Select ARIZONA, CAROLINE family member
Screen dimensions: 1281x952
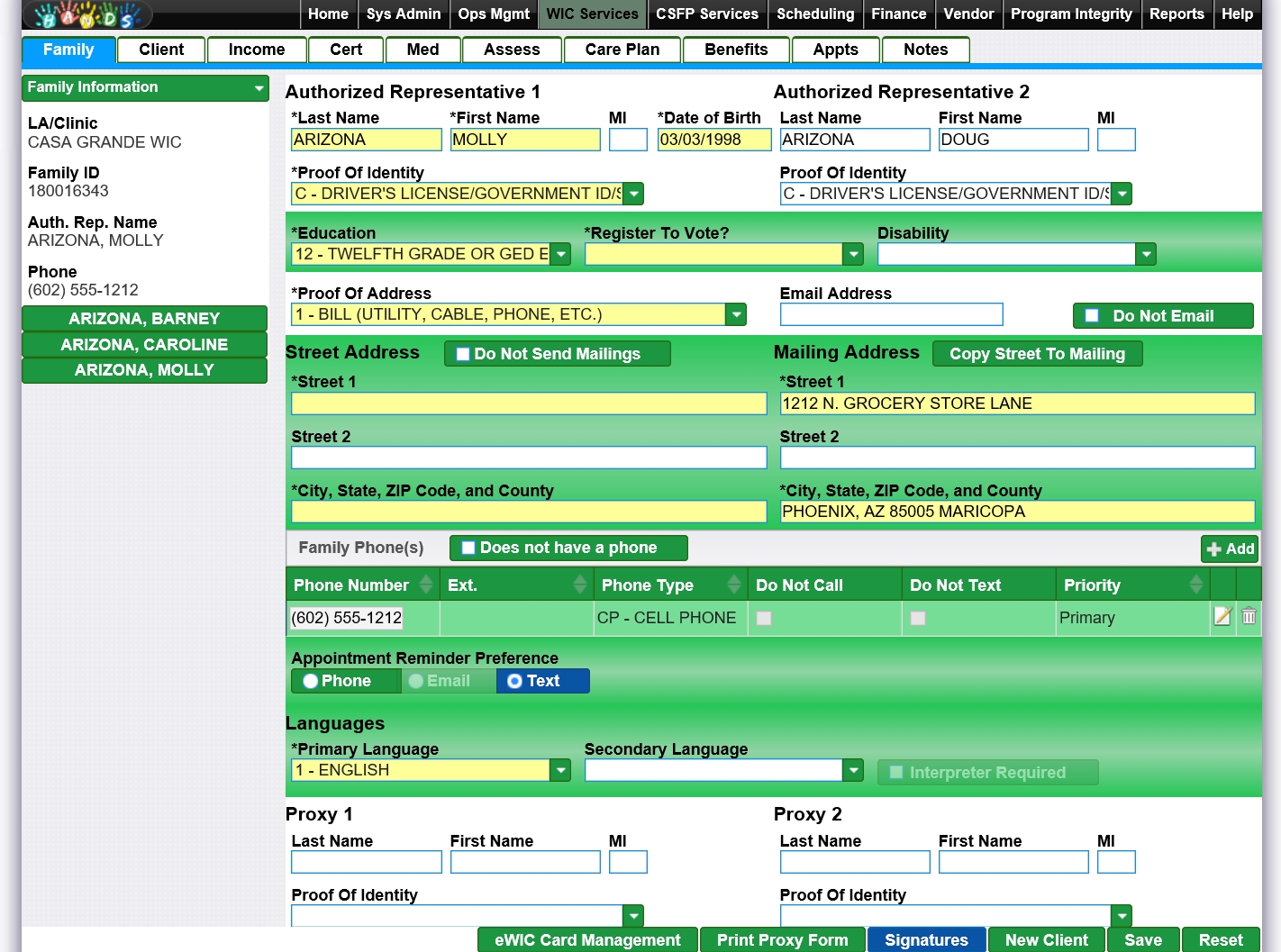(x=144, y=345)
